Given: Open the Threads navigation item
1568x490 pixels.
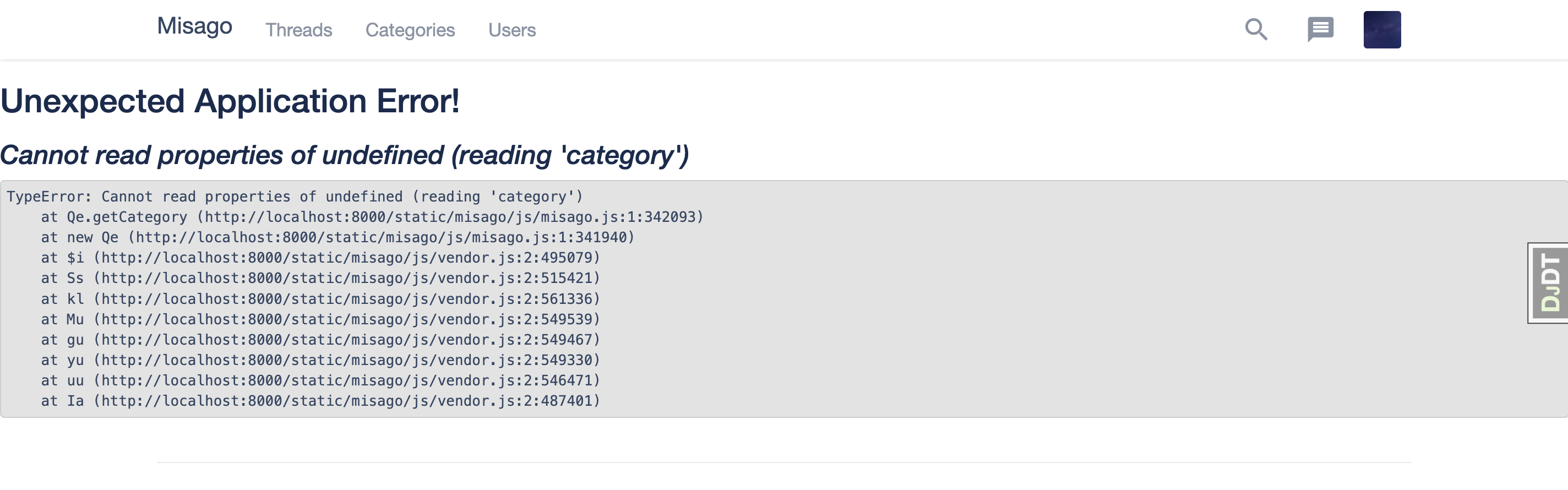Looking at the screenshot, I should (298, 30).
